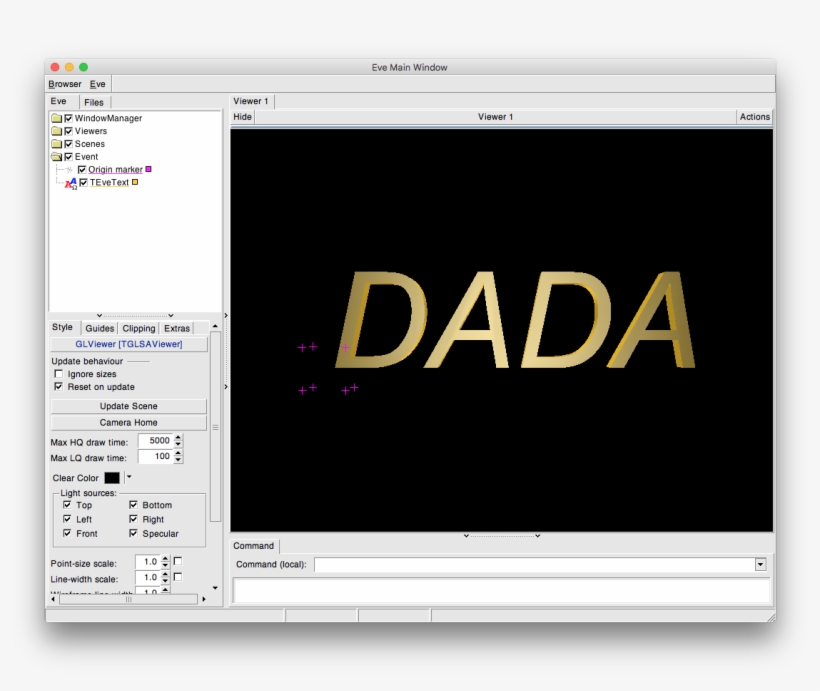
Task: Open the viewer Actions menu
Action: (754, 117)
